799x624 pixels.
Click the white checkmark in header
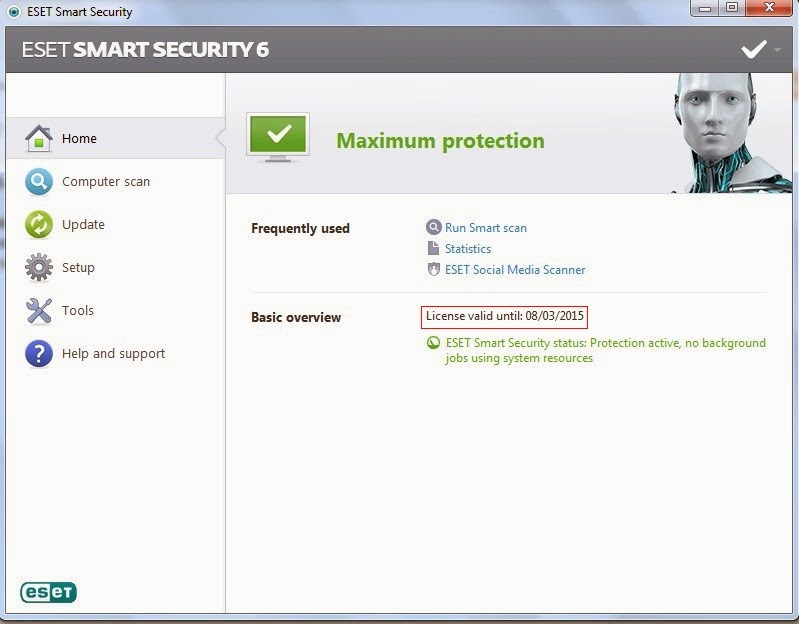tap(754, 49)
